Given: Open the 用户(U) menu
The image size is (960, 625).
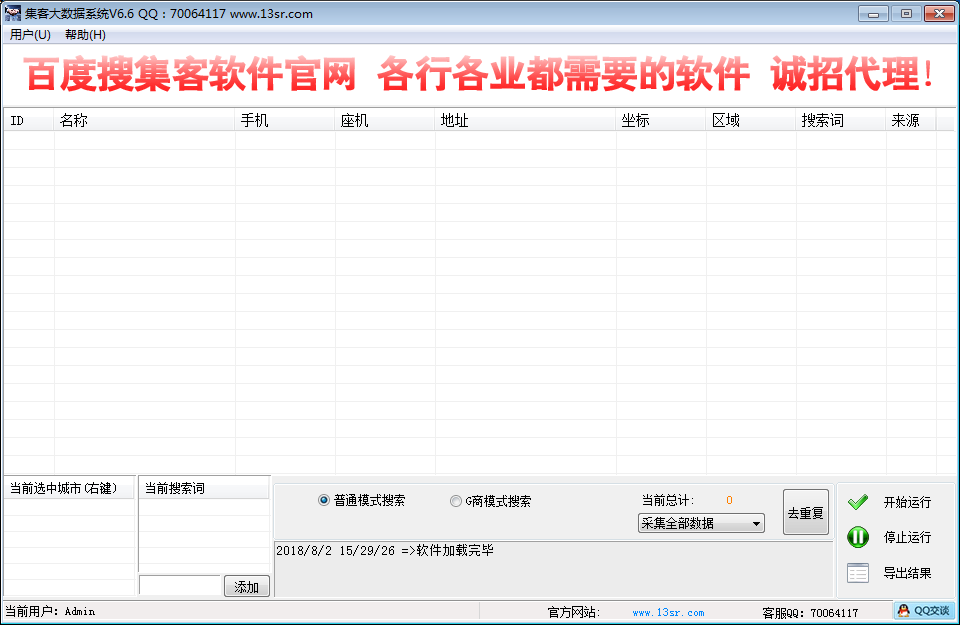Looking at the screenshot, I should 30,35.
